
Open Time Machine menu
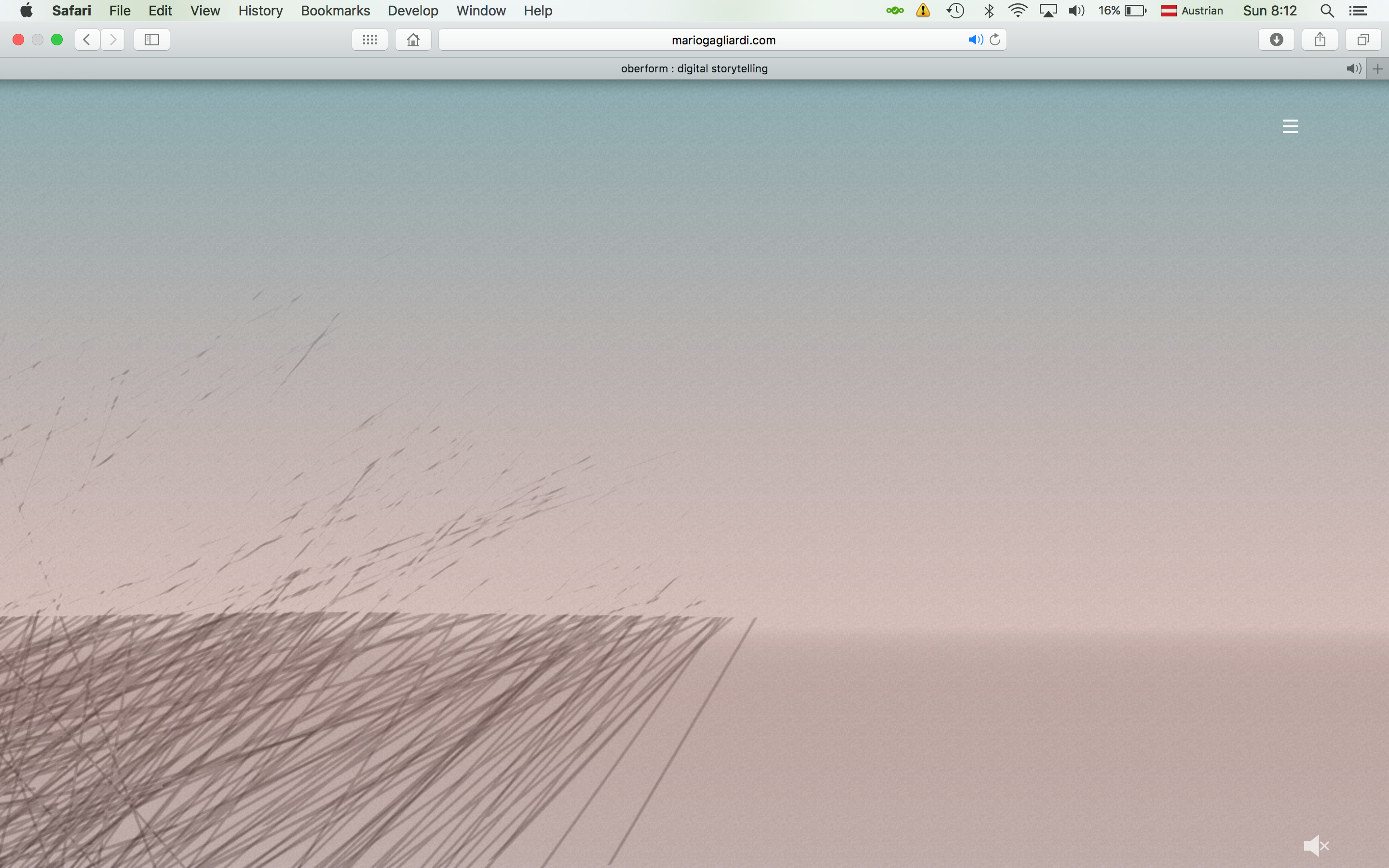pos(955,10)
